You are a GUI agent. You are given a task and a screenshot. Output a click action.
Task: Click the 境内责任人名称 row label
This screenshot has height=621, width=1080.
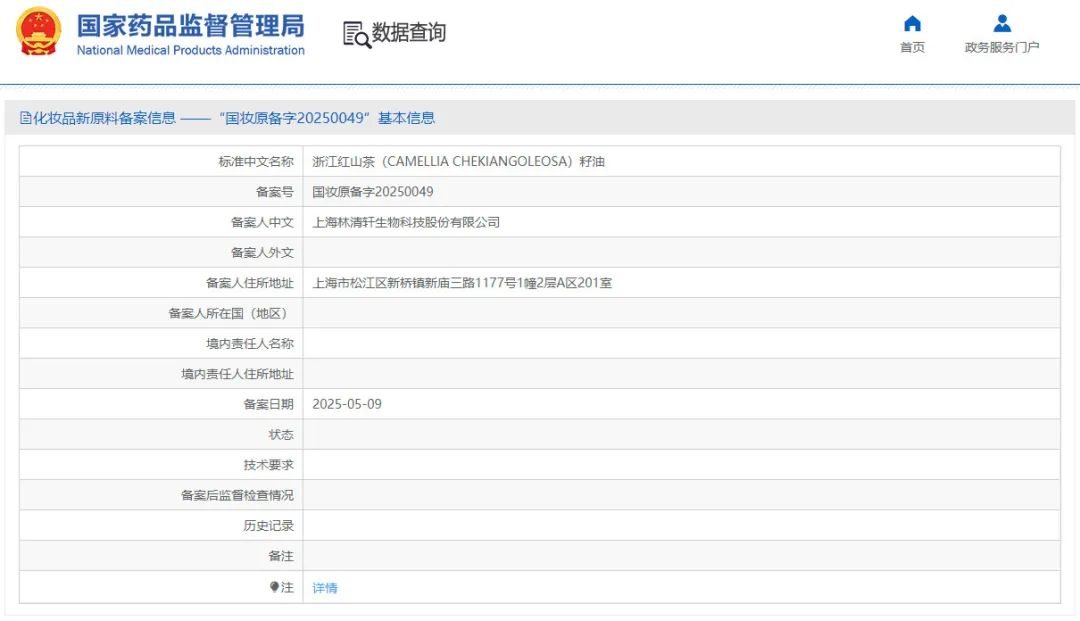(249, 343)
